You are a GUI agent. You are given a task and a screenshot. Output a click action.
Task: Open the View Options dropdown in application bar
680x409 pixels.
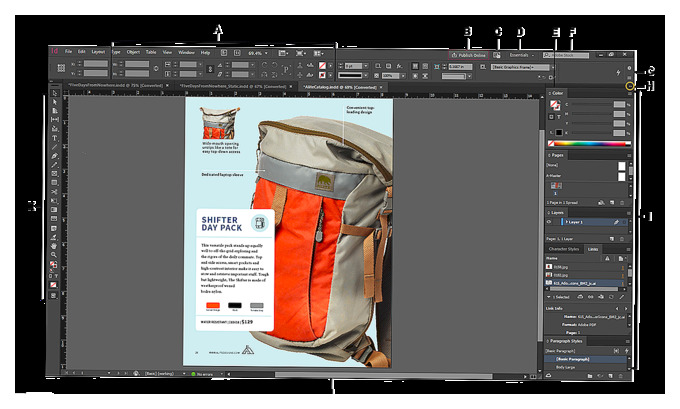pos(283,53)
